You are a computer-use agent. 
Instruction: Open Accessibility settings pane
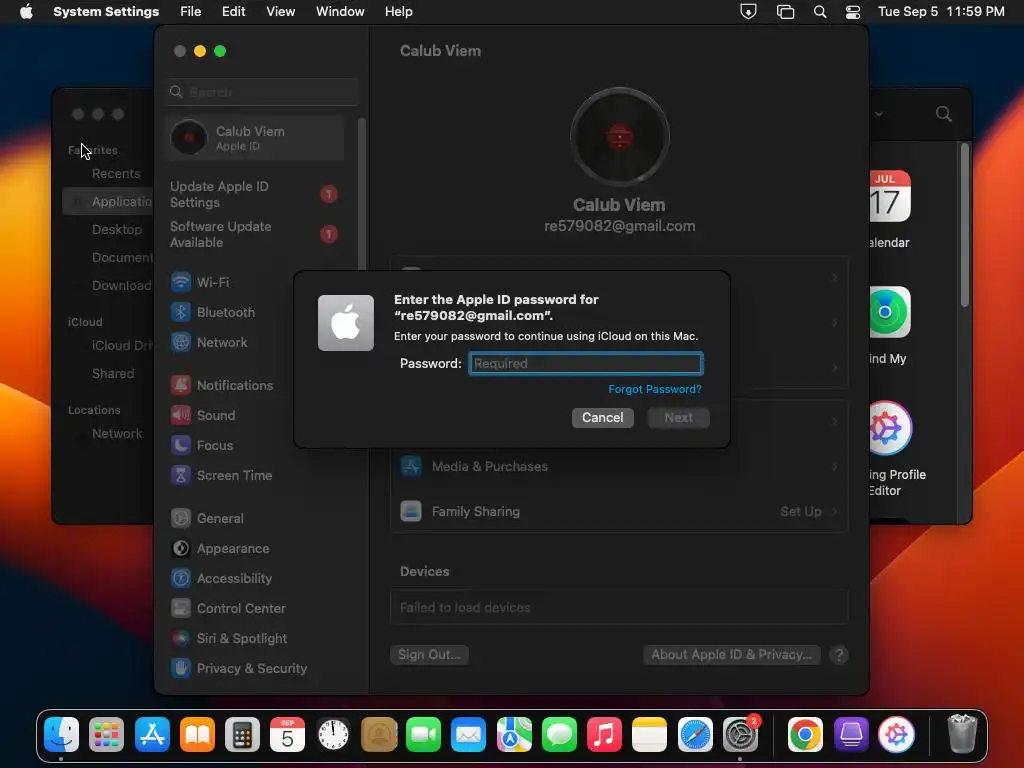pos(221,579)
